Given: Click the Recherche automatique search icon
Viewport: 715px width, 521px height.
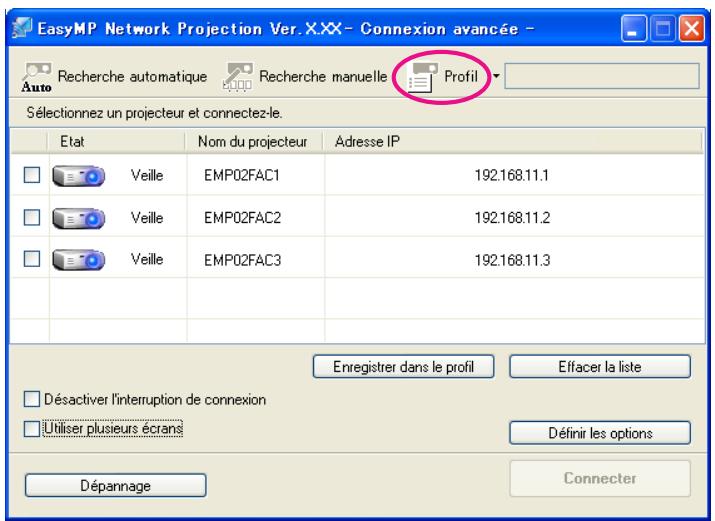Looking at the screenshot, I should coord(36,77).
